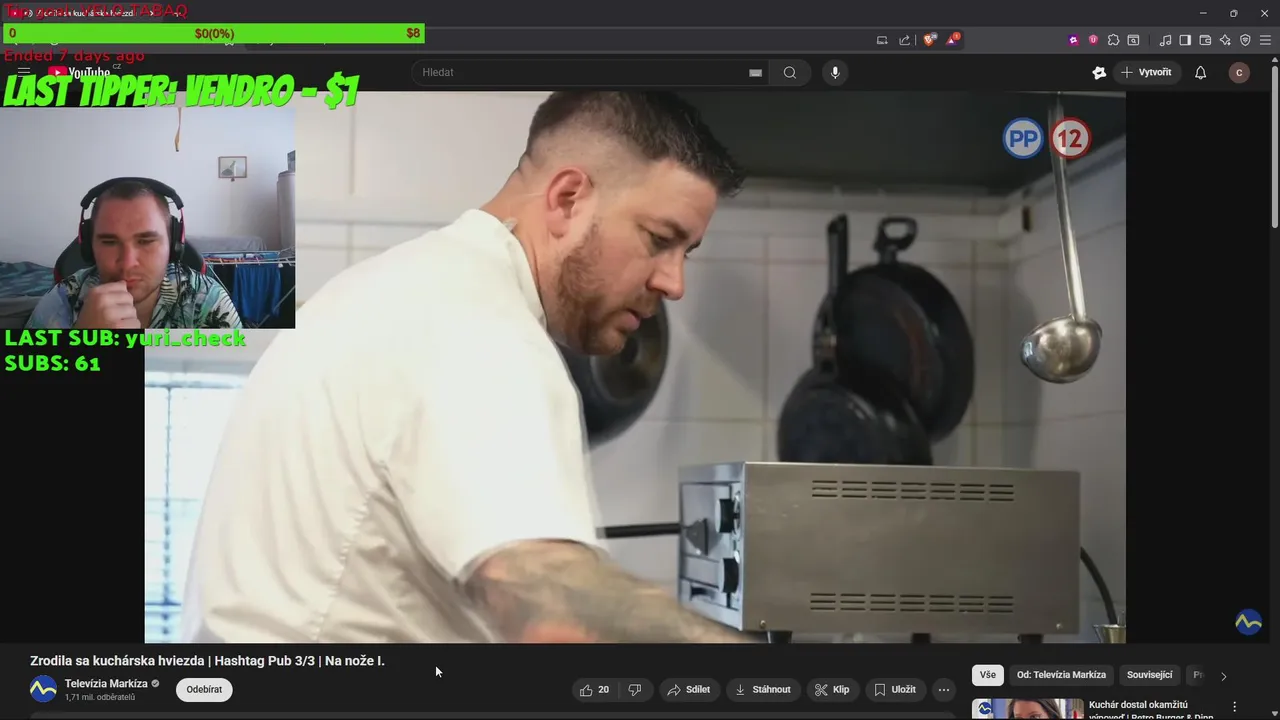The height and width of the screenshot is (720, 1280).
Task: Open Leo AI sparkle icon
Action: pos(1225,40)
